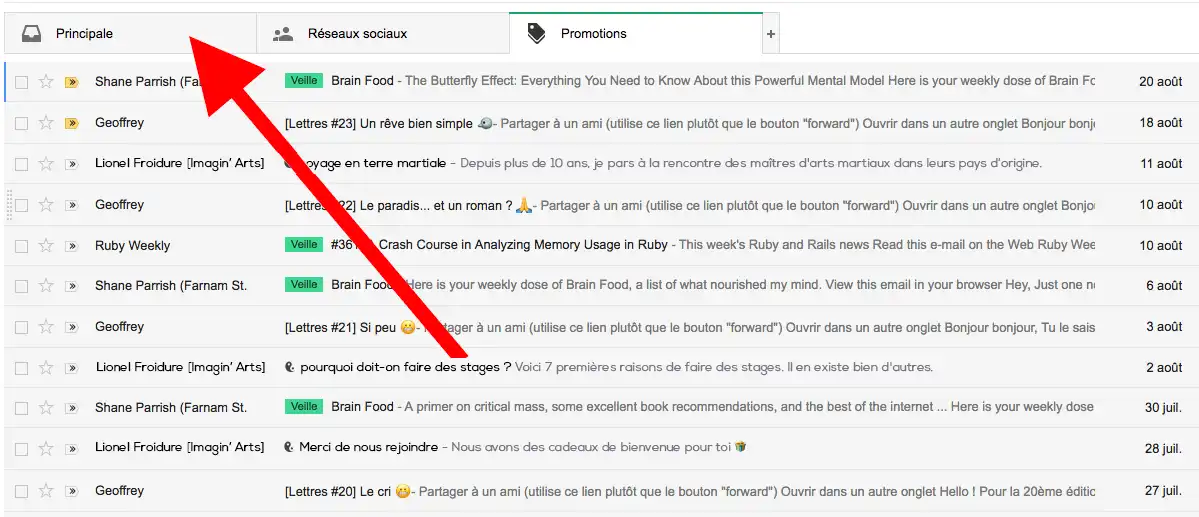The image size is (1199, 517).
Task: Mark the 30 juil. Shane Parrish email important
Action: 72,408
